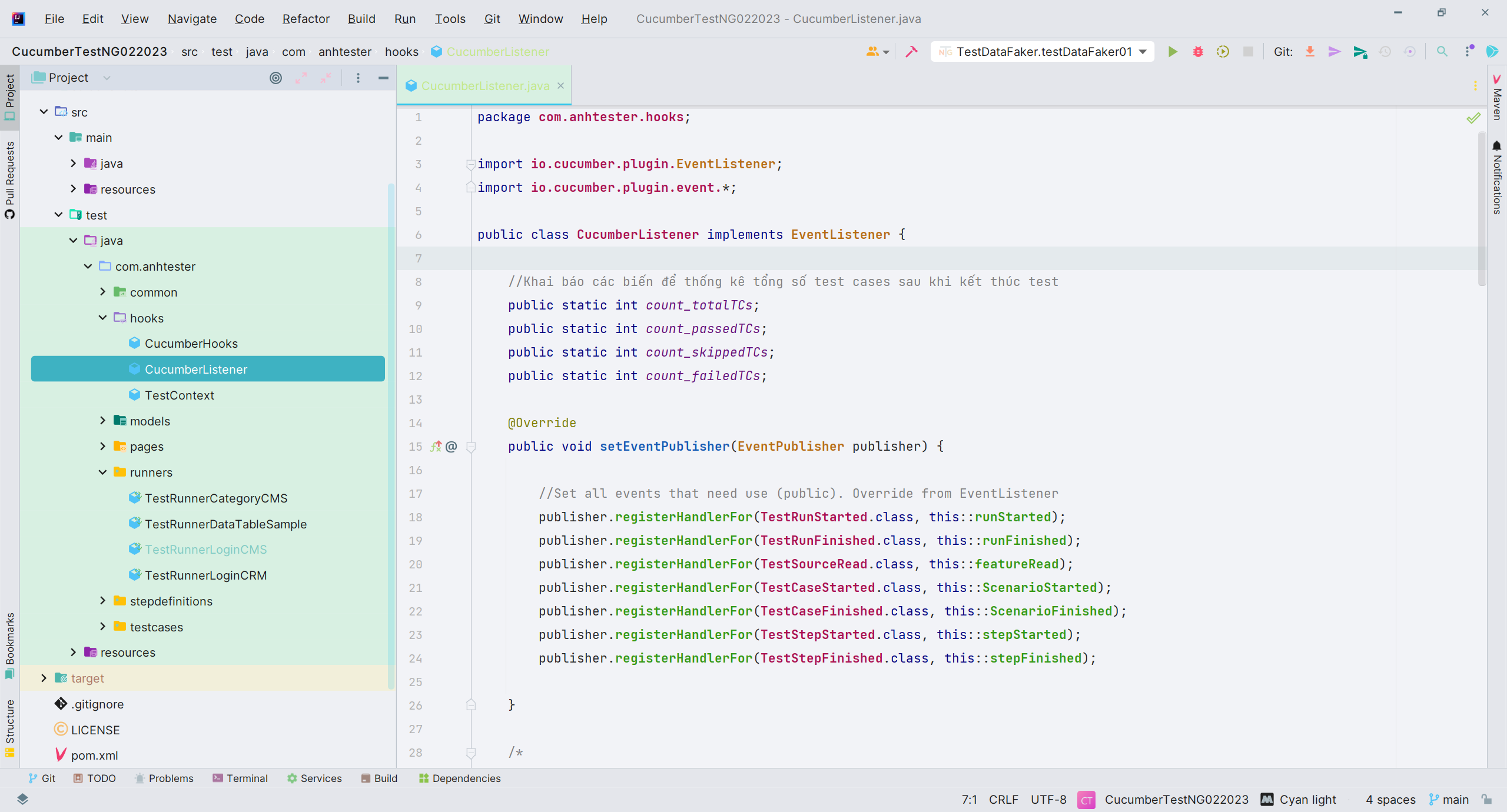This screenshot has height=812, width=1507.
Task: Open the Build menu
Action: point(361,19)
